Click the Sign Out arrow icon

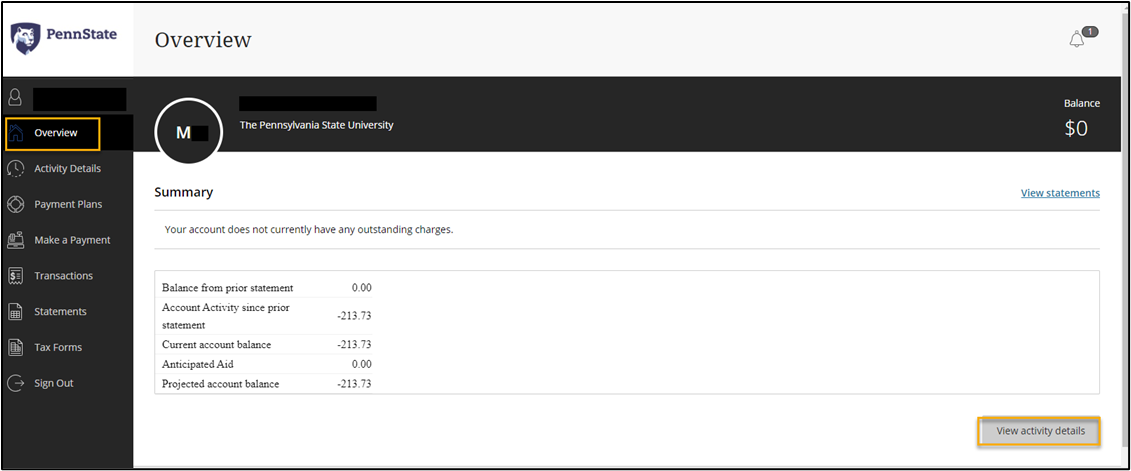coord(16,383)
